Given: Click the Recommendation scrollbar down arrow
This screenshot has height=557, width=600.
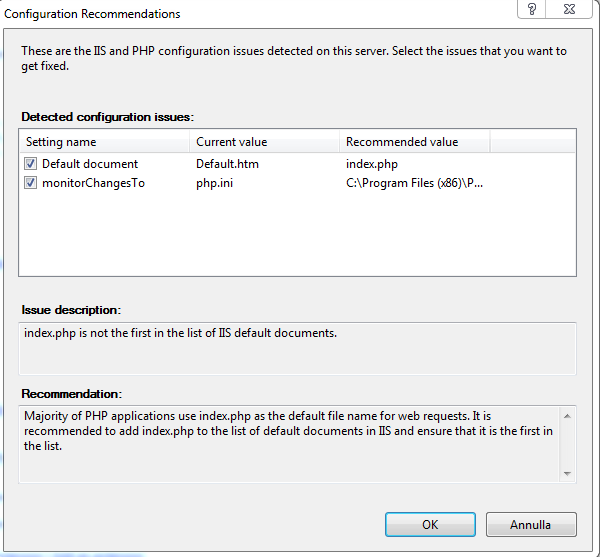Looking at the screenshot, I should click(x=567, y=474).
